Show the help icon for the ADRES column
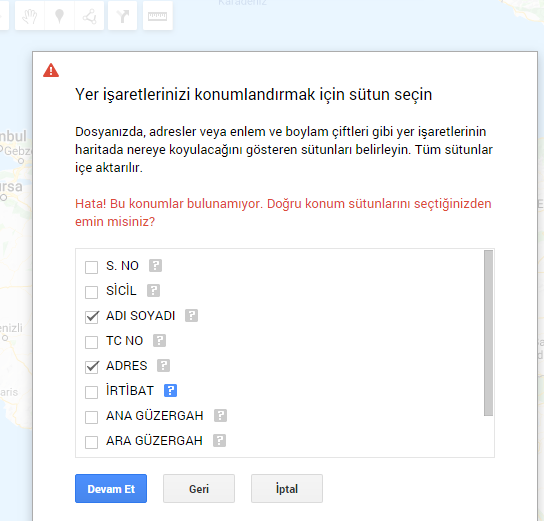 163,366
